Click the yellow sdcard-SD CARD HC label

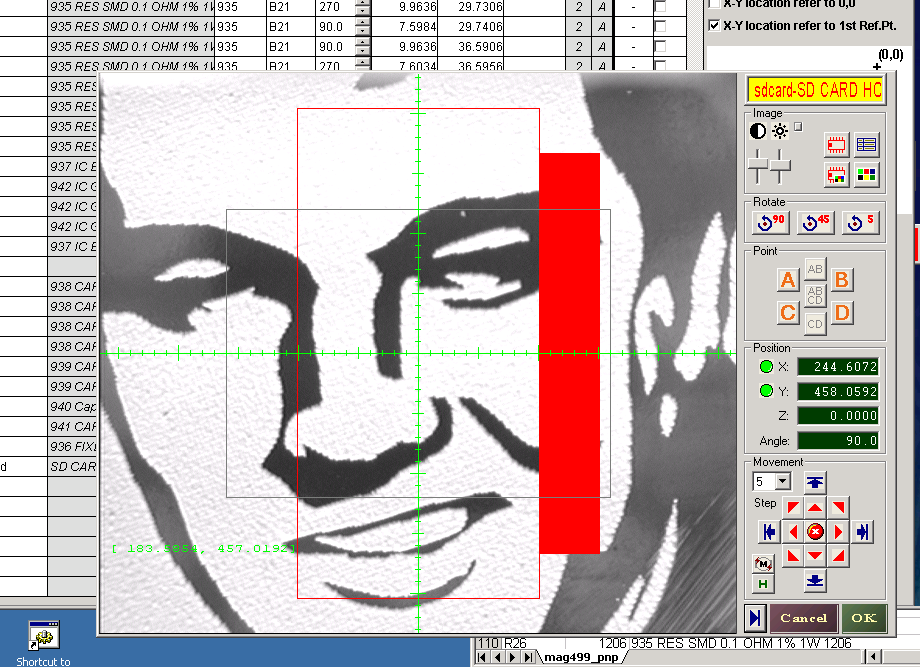(x=816, y=90)
